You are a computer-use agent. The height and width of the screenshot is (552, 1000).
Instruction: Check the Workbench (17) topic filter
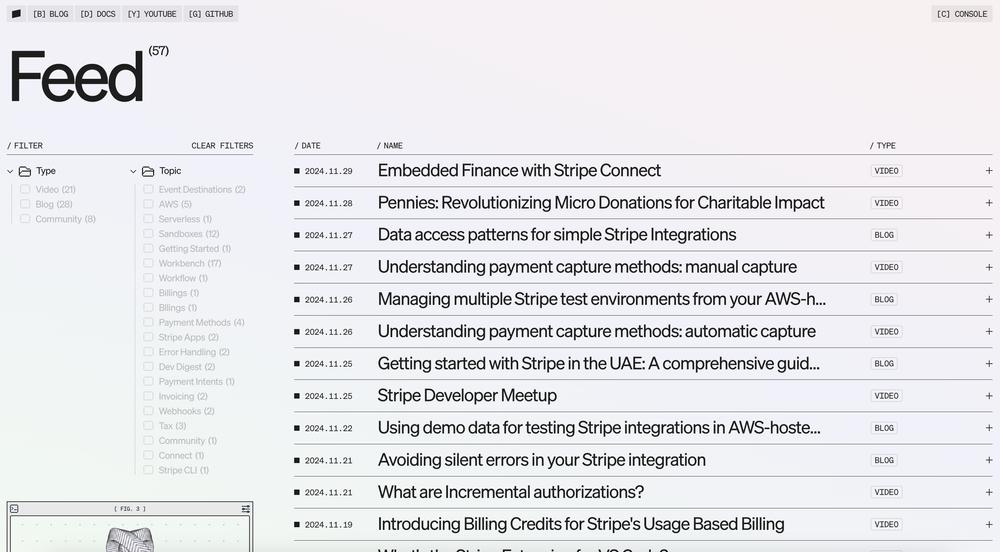[x=148, y=263]
